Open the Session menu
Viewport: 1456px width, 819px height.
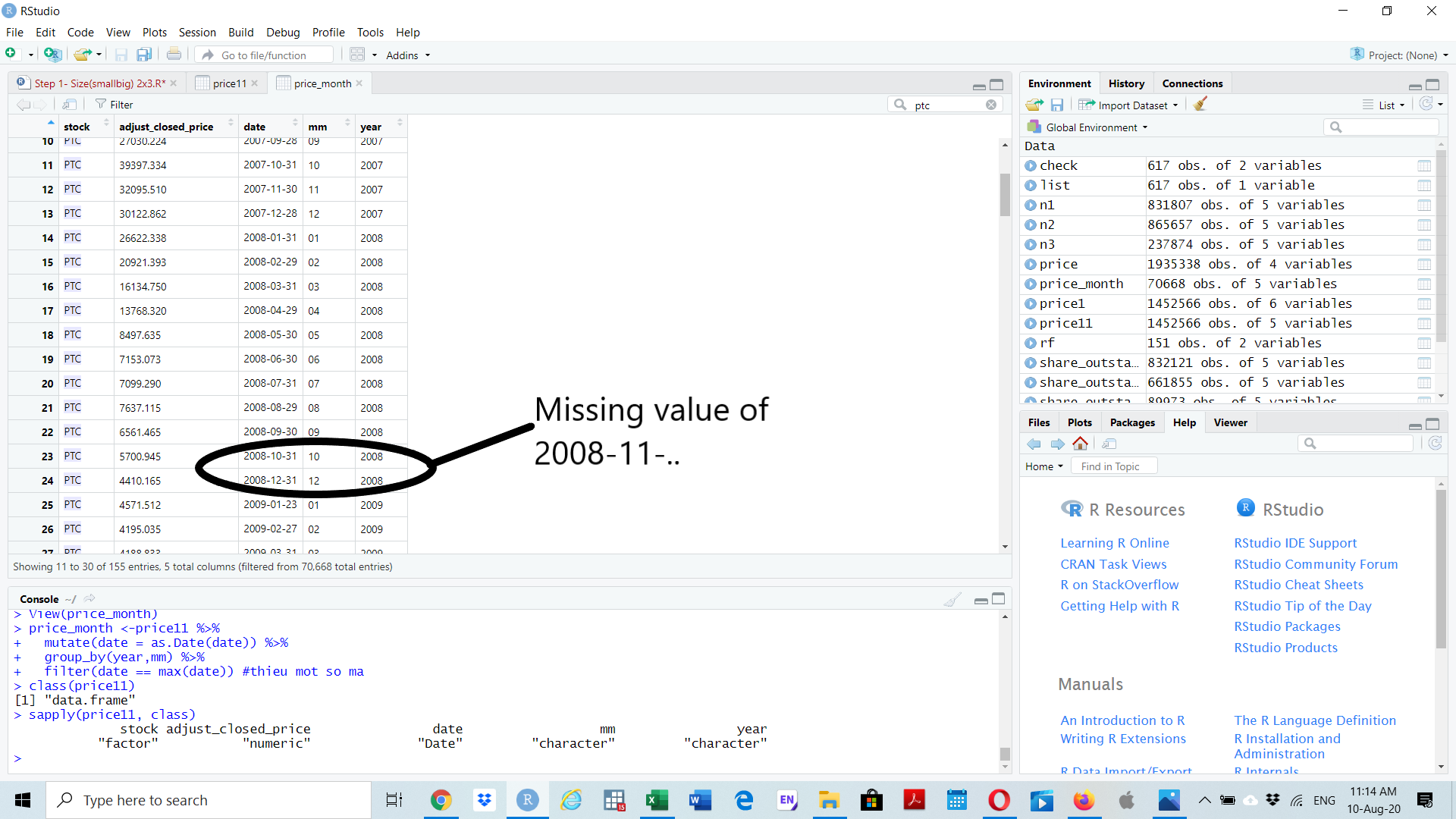[197, 33]
